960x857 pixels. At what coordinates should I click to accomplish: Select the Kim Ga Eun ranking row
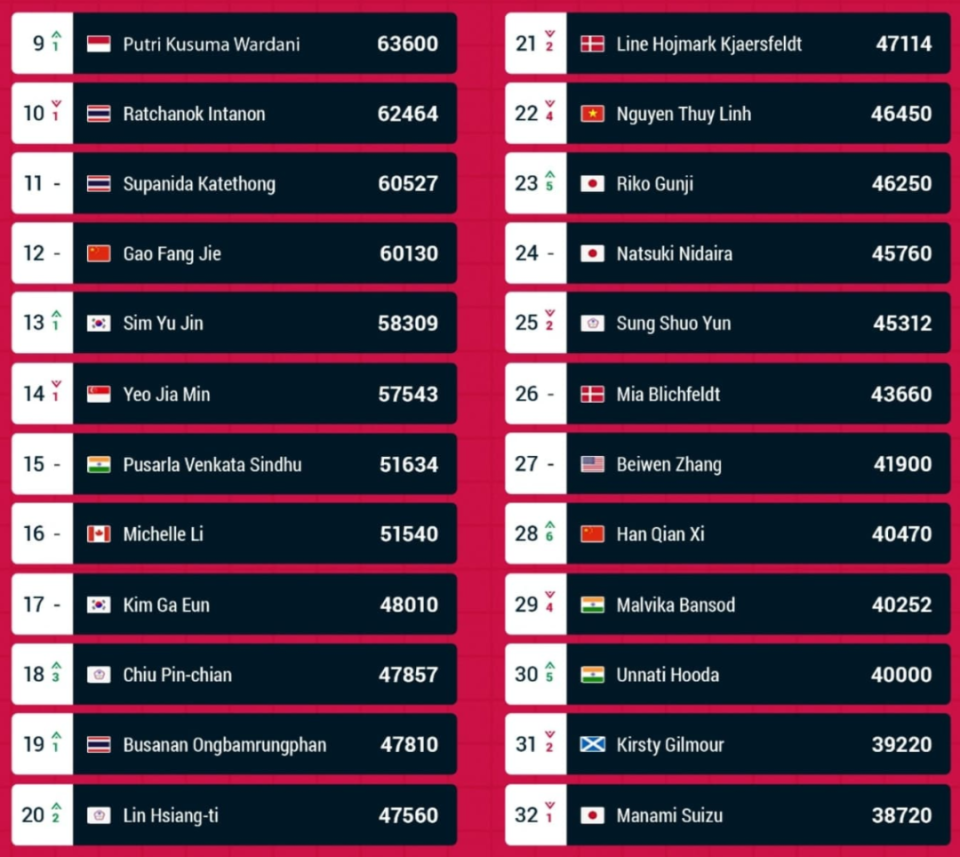coord(234,604)
